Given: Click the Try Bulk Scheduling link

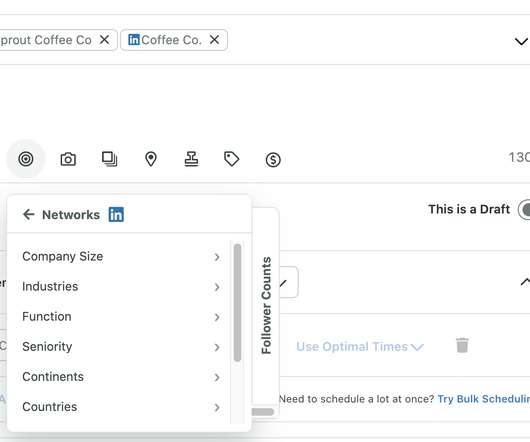Looking at the screenshot, I should pyautogui.click(x=484, y=399).
